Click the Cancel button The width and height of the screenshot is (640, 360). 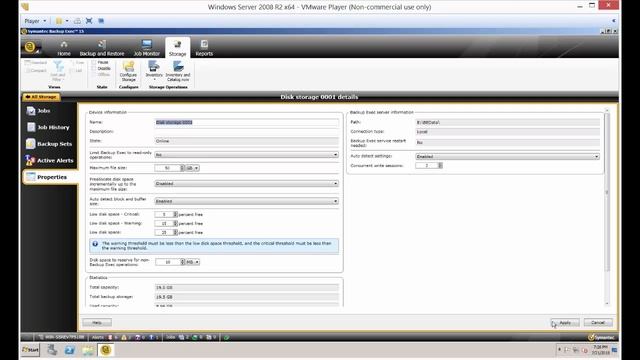click(598, 322)
